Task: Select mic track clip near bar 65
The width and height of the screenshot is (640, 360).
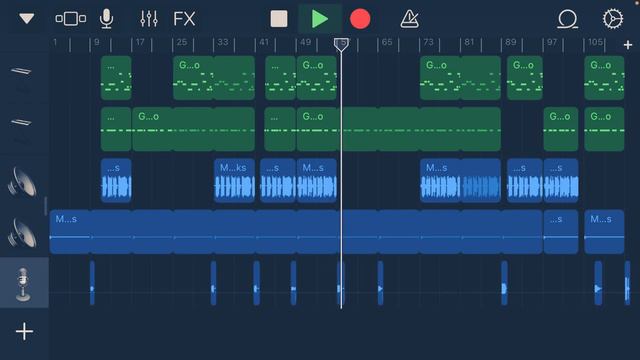Action: coord(380,283)
